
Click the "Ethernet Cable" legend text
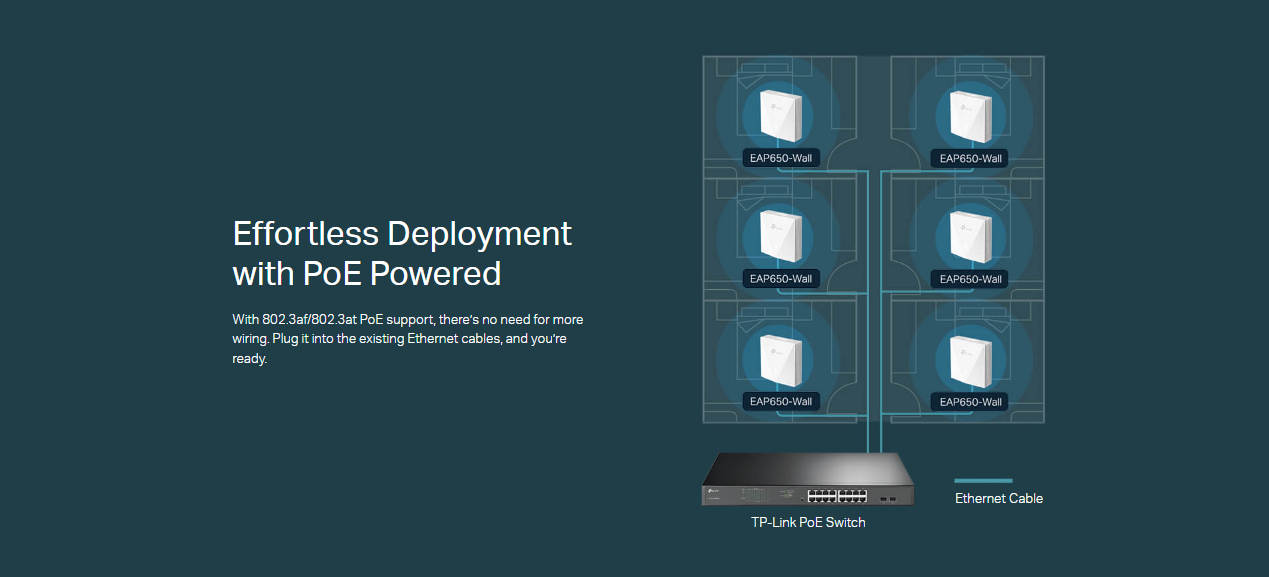tap(998, 498)
